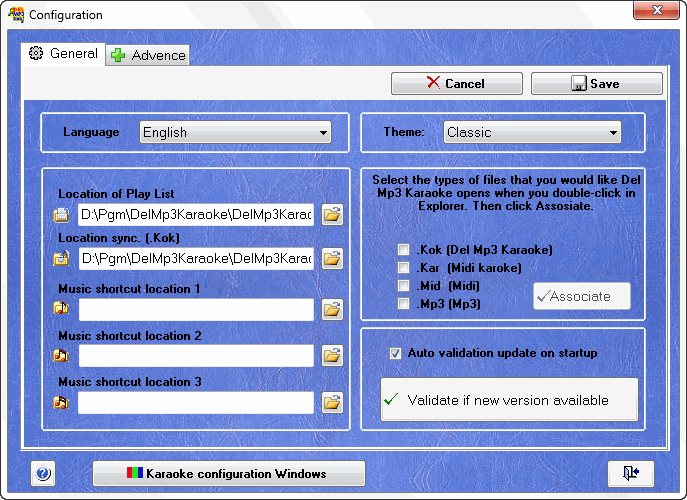This screenshot has width=687, height=500.
Task: Browse folder for Music shortcut location 1
Action: click(x=332, y=310)
